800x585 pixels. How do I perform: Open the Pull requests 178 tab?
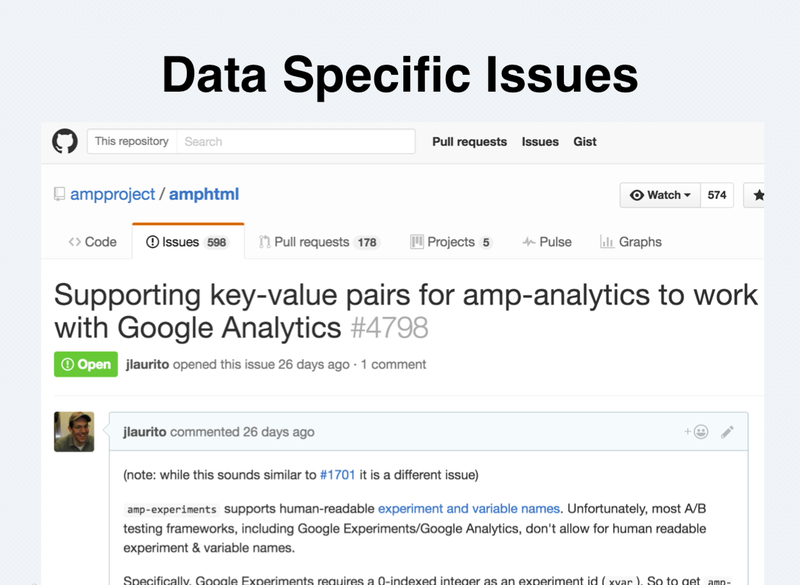point(319,242)
